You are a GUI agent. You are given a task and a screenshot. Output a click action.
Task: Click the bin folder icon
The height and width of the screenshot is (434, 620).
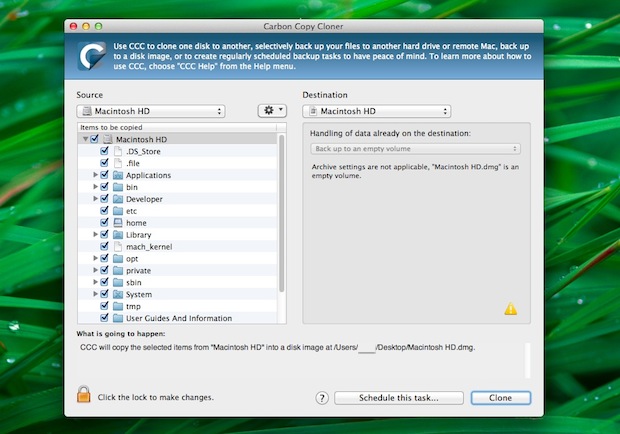[118, 187]
